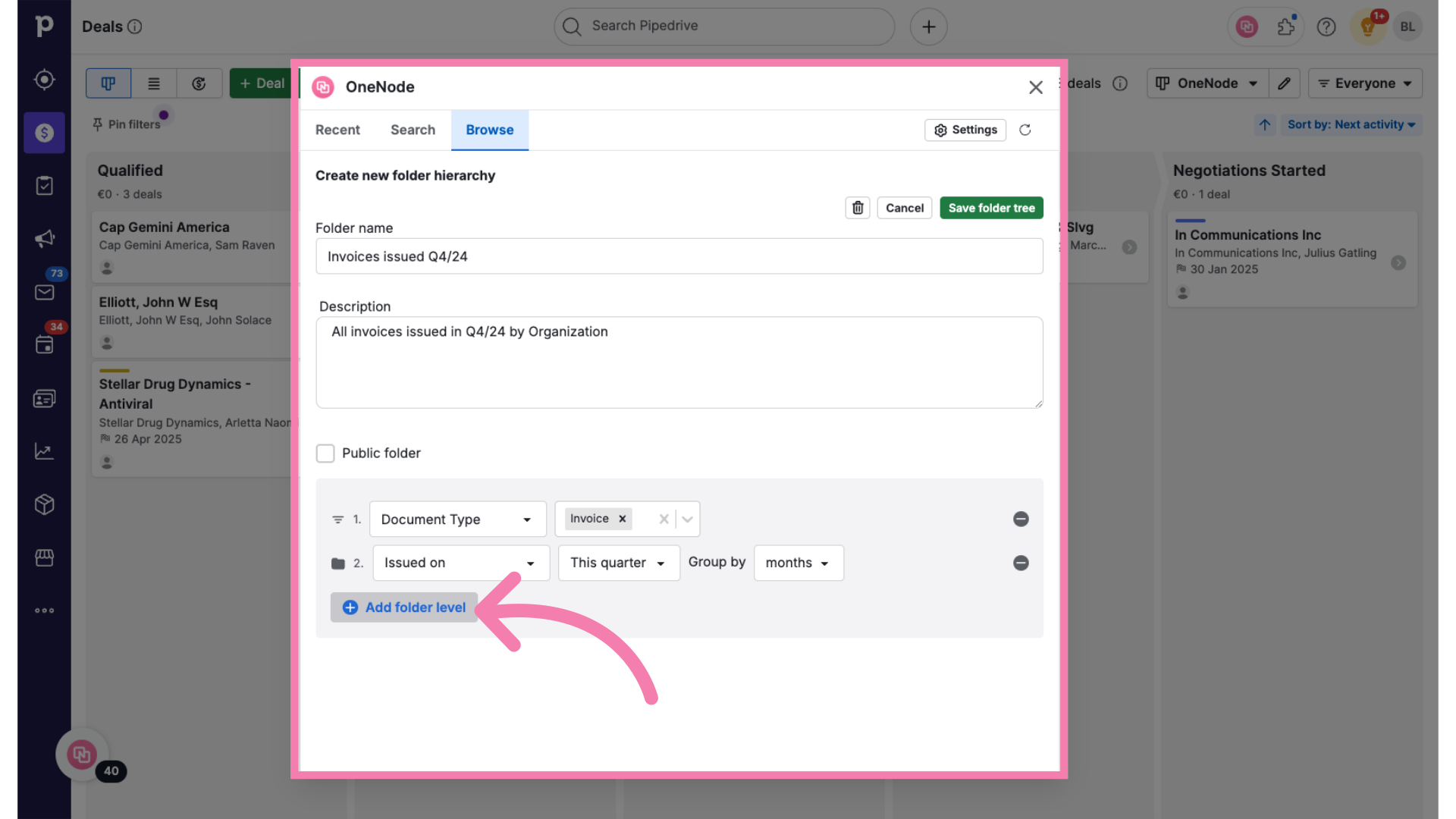Open the Campaigns megaphone sidebar icon
This screenshot has height=819, width=1456.
44,239
